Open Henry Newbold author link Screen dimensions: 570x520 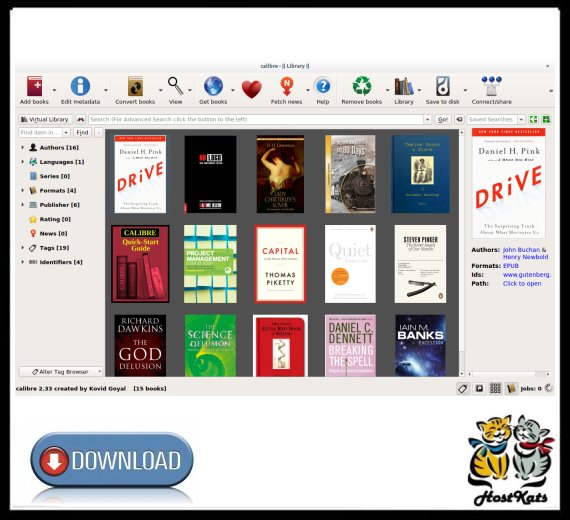click(x=525, y=257)
